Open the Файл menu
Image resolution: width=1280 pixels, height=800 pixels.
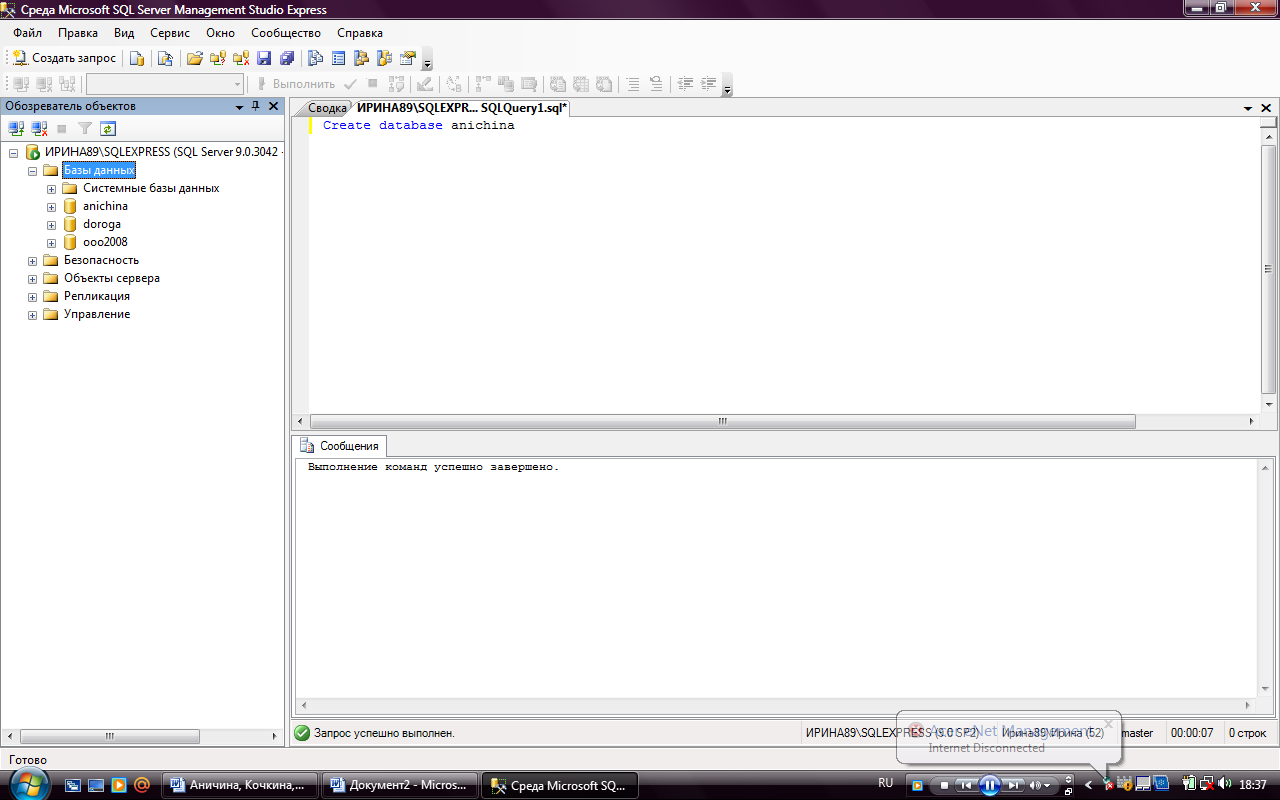pos(27,33)
